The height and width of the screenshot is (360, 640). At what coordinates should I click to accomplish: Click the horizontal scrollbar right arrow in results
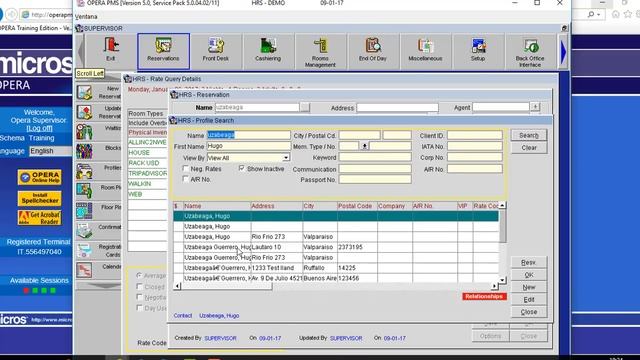click(x=495, y=286)
